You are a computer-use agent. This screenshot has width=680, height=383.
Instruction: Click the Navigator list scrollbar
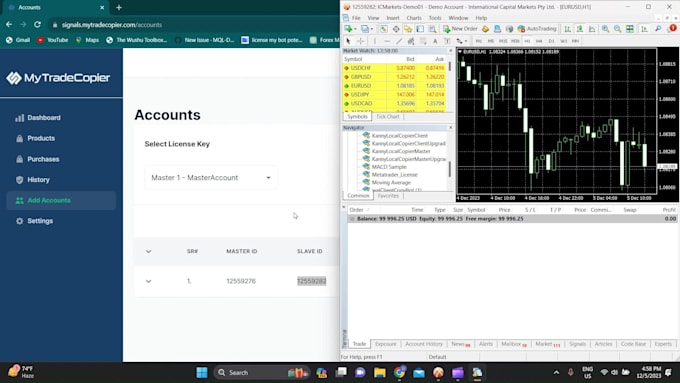click(450, 169)
